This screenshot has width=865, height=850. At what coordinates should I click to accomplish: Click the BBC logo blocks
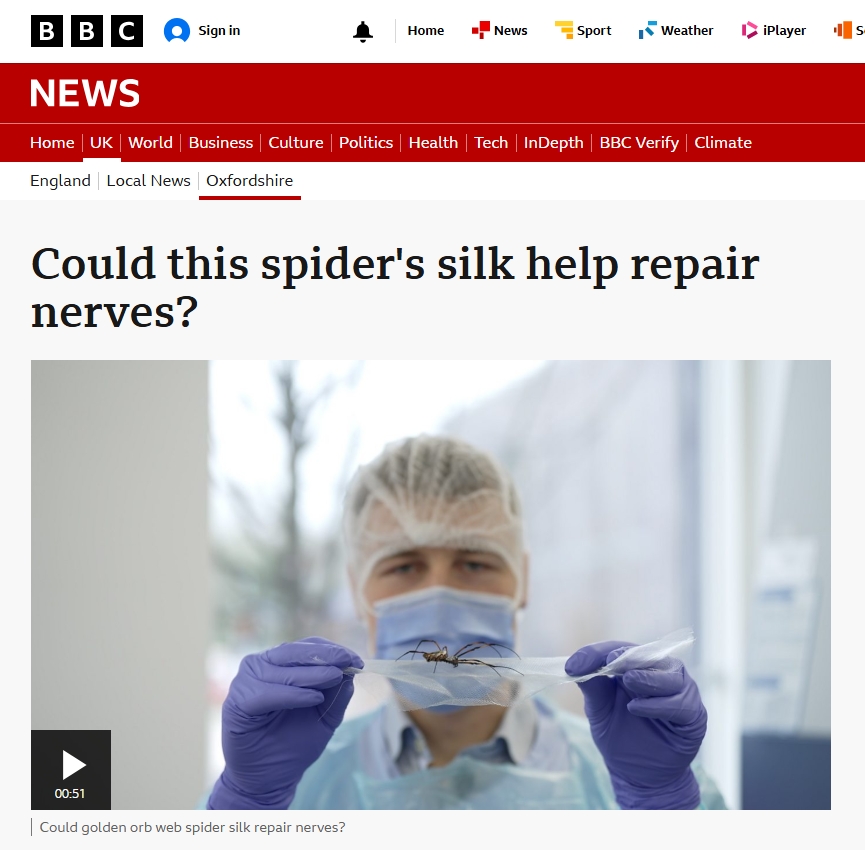(87, 31)
